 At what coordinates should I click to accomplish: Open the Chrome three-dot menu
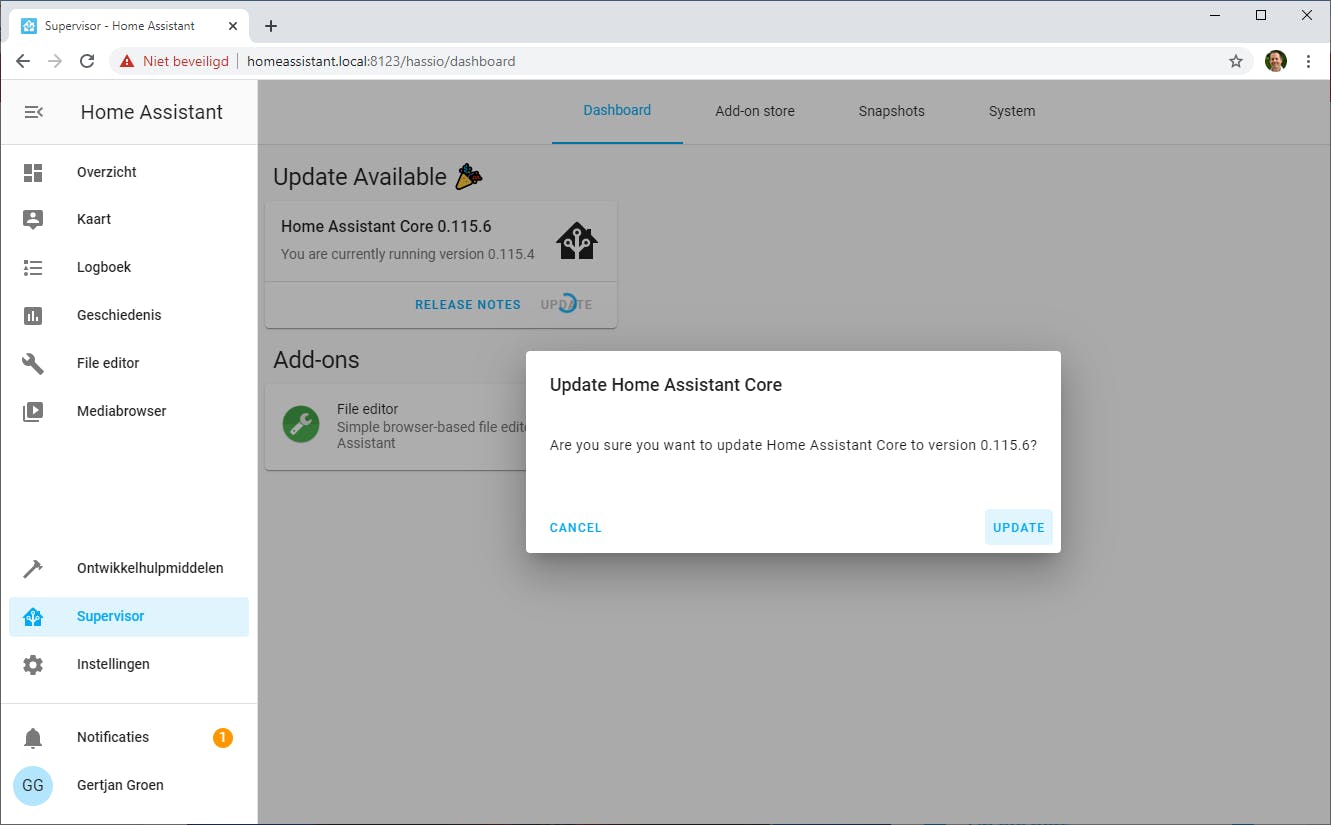[1308, 61]
